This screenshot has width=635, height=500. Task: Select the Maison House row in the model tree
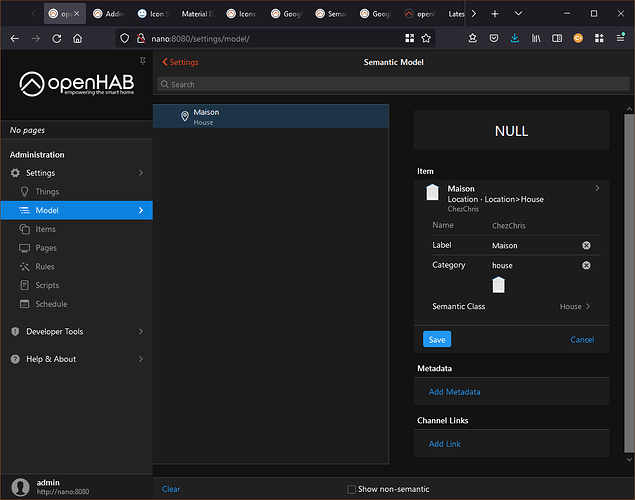tap(271, 117)
